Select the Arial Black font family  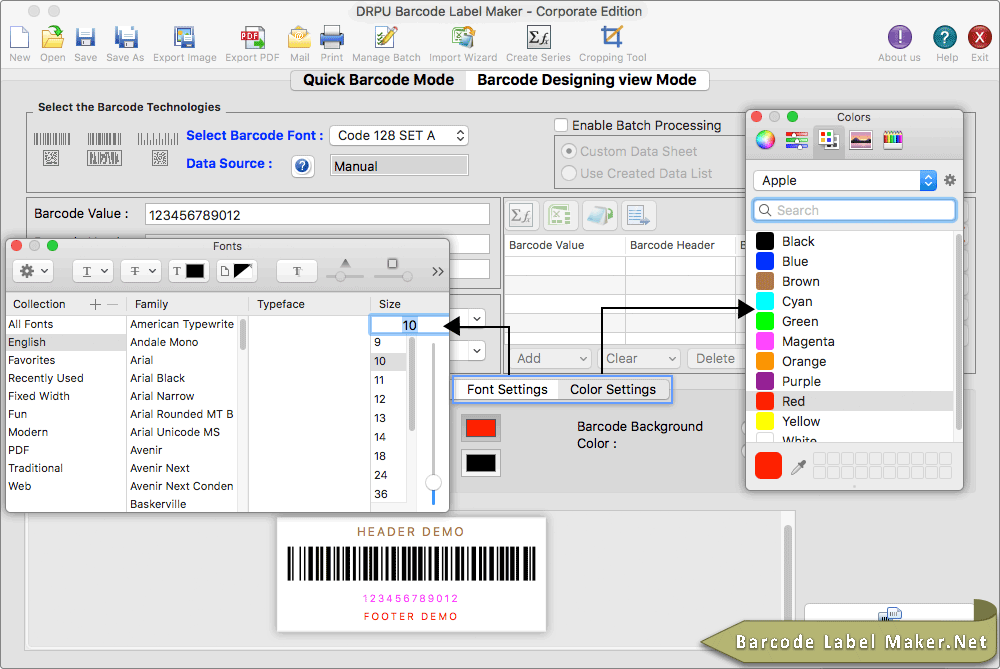[x=182, y=378]
